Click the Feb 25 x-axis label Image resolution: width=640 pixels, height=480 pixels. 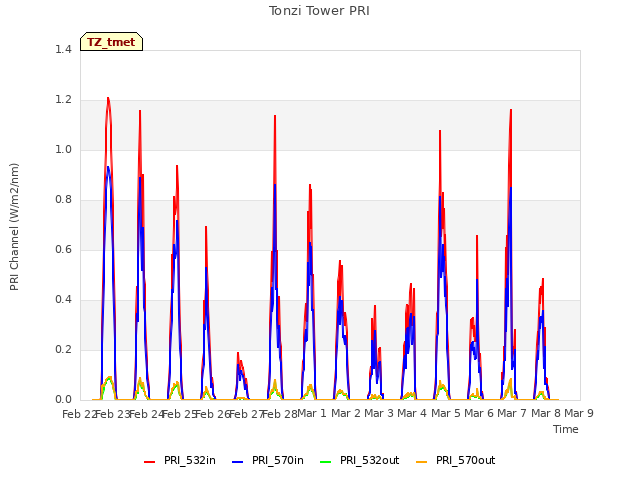tap(180, 414)
